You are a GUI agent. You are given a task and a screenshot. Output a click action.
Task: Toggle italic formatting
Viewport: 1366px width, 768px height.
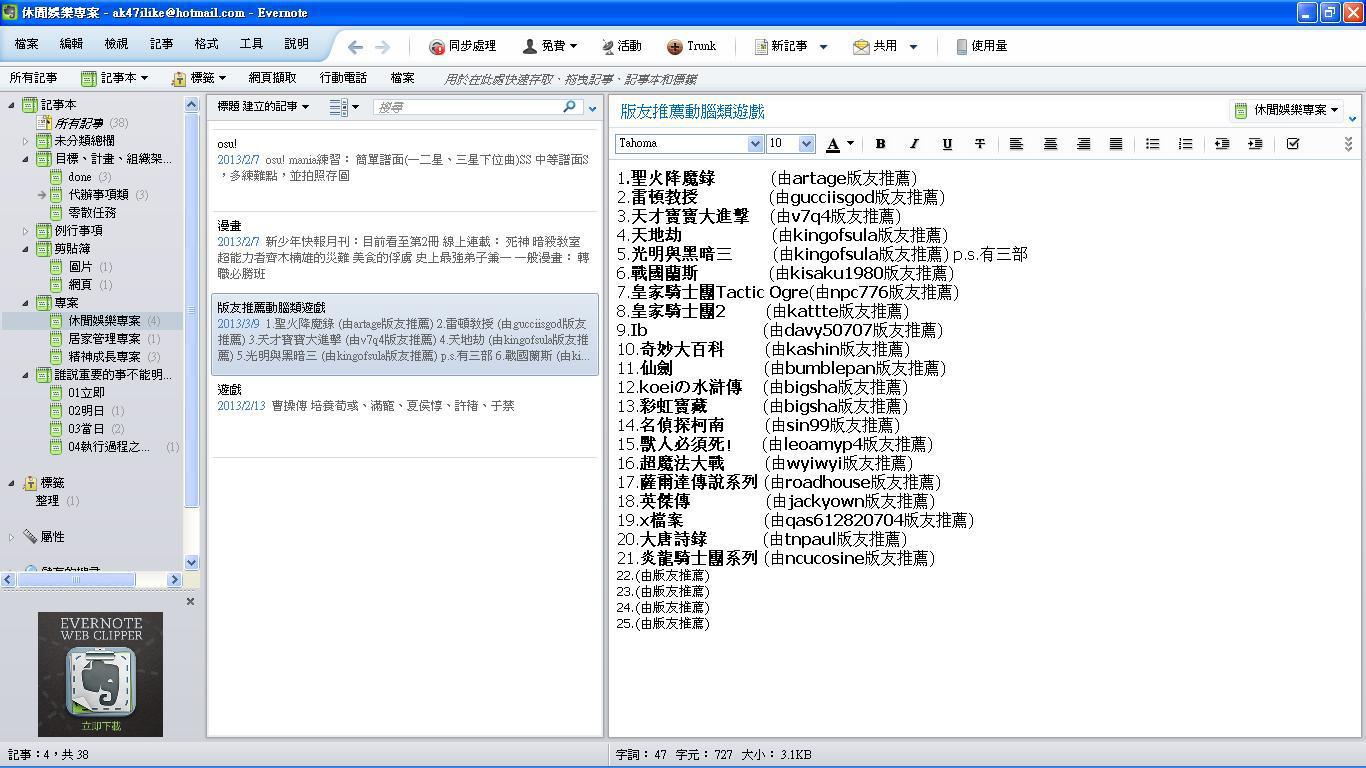coord(913,144)
